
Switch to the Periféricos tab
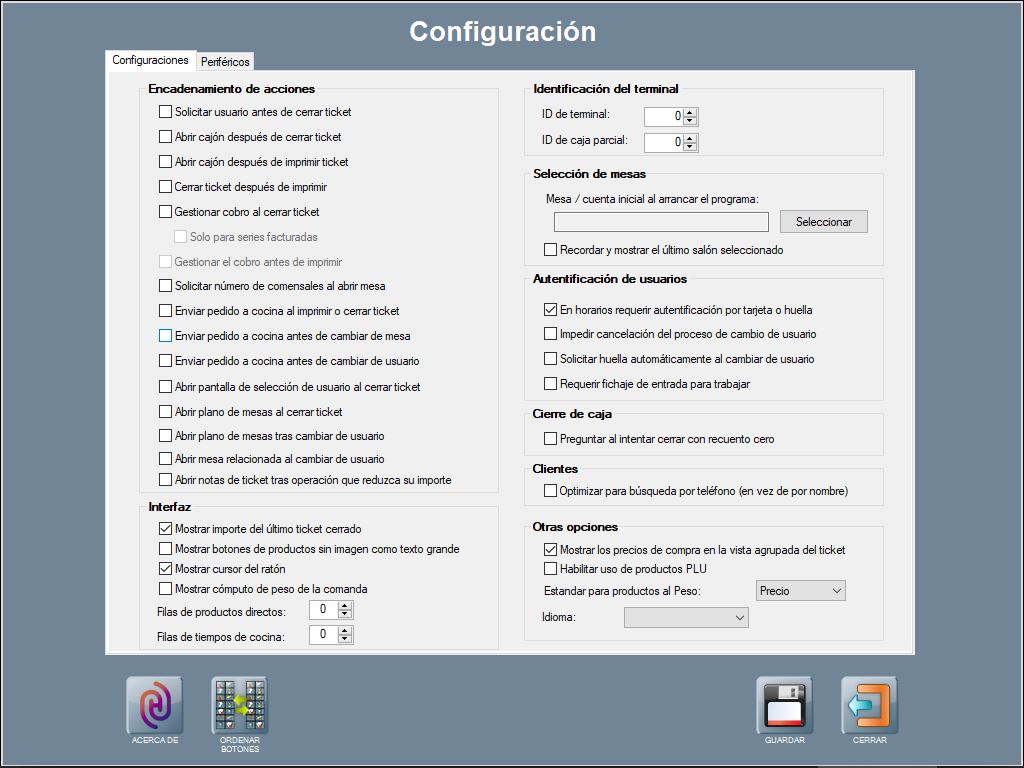click(x=225, y=62)
